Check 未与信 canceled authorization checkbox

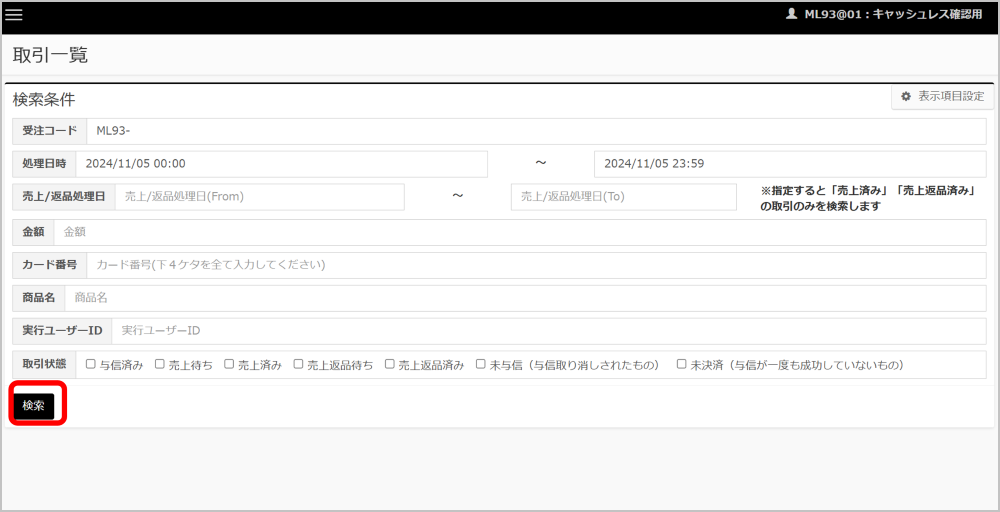point(481,365)
